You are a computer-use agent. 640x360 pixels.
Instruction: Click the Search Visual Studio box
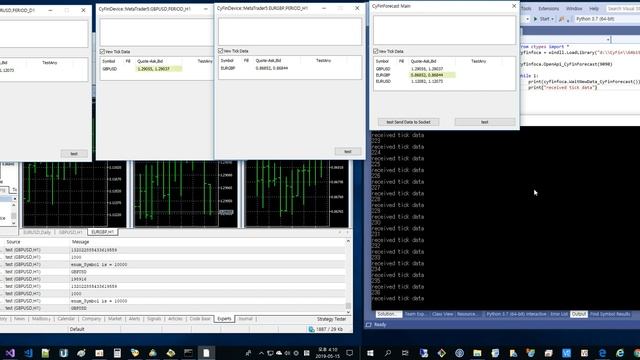(622, 9)
